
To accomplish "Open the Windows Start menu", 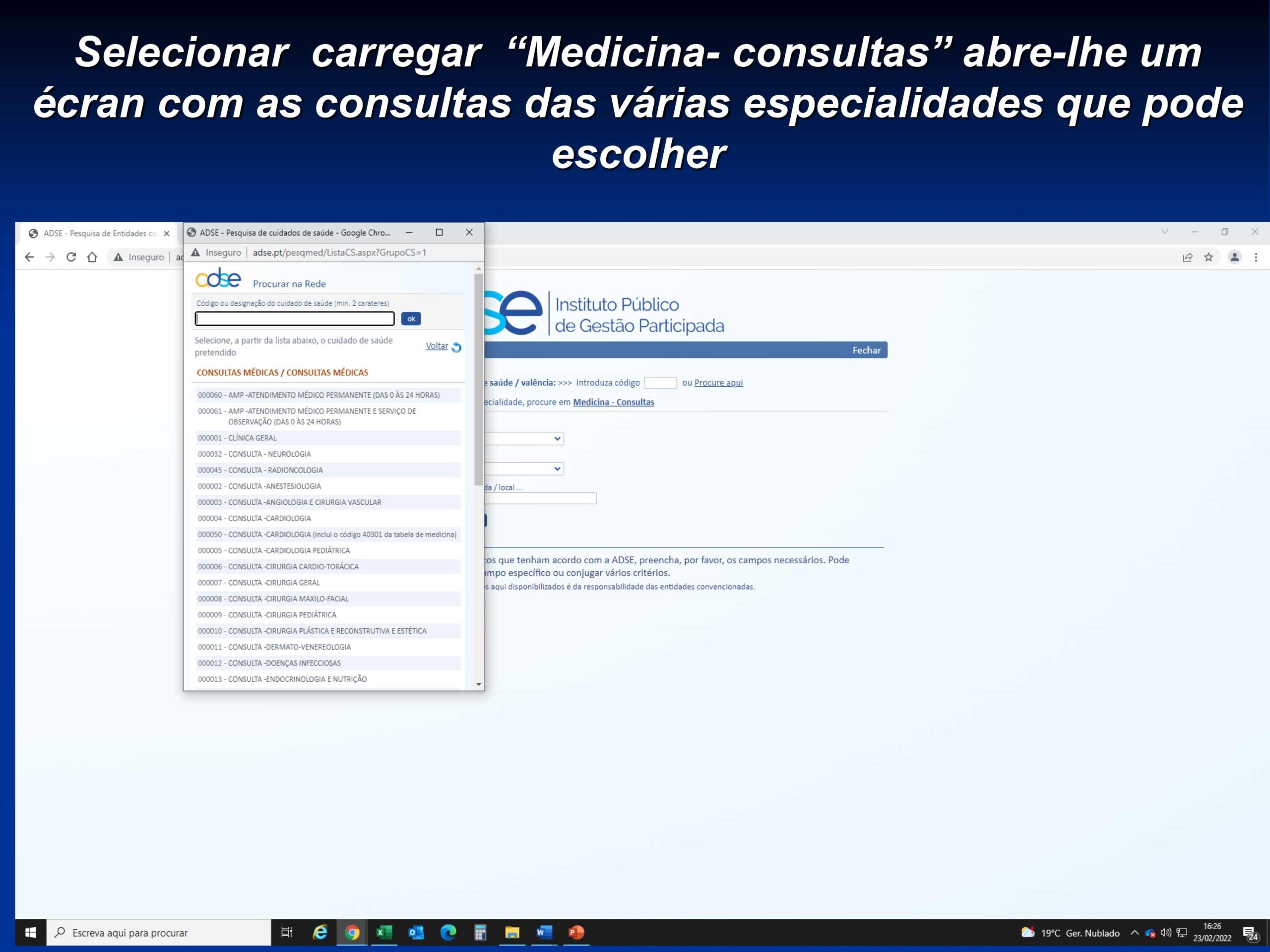I will pos(30,933).
